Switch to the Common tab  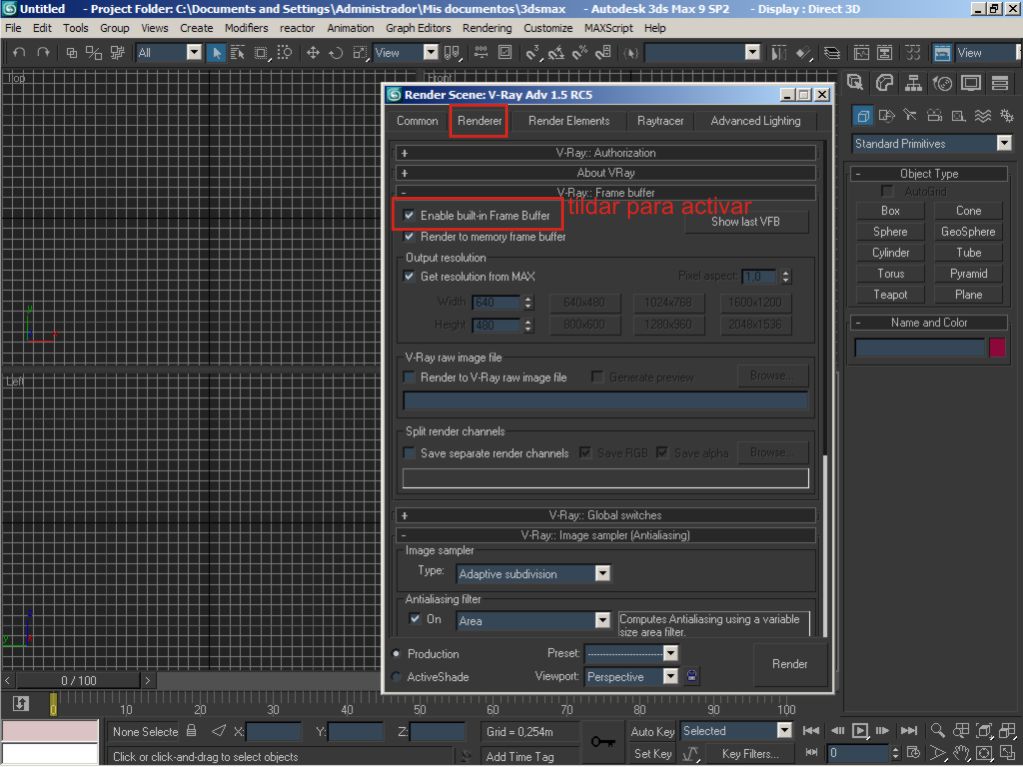(418, 121)
